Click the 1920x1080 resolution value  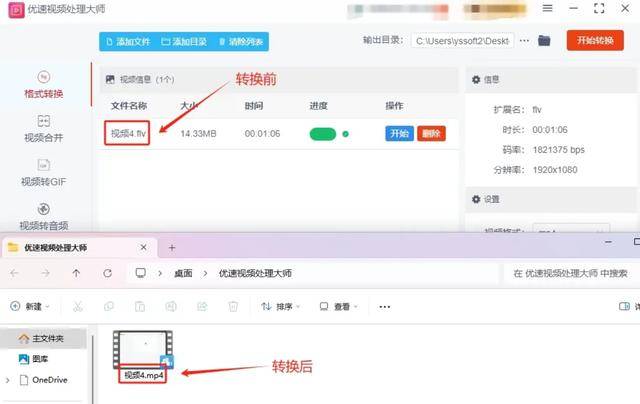coord(555,170)
